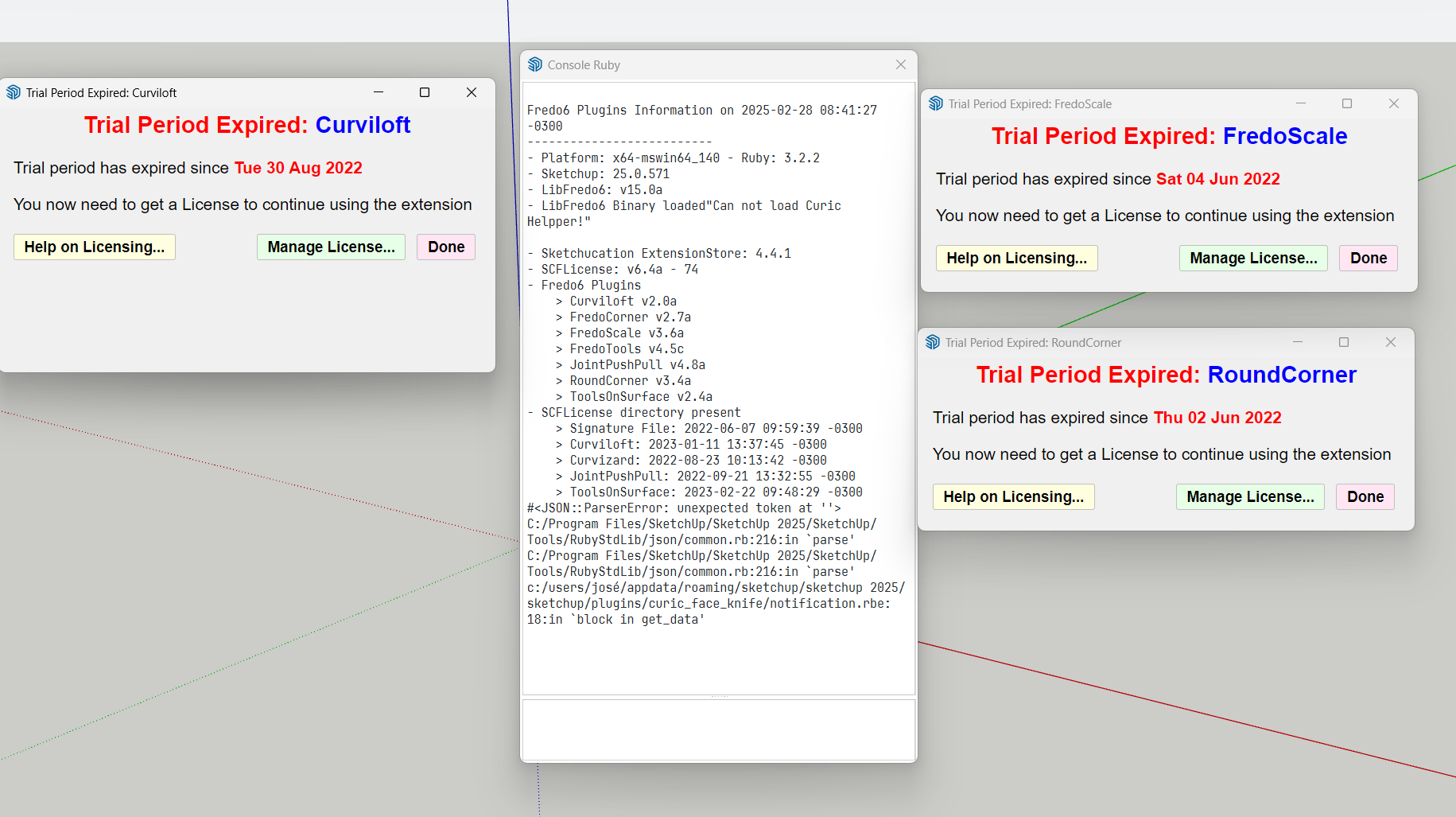Image resolution: width=1456 pixels, height=817 pixels.
Task: Close the Curviloft trial expired dialog
Action: (472, 92)
